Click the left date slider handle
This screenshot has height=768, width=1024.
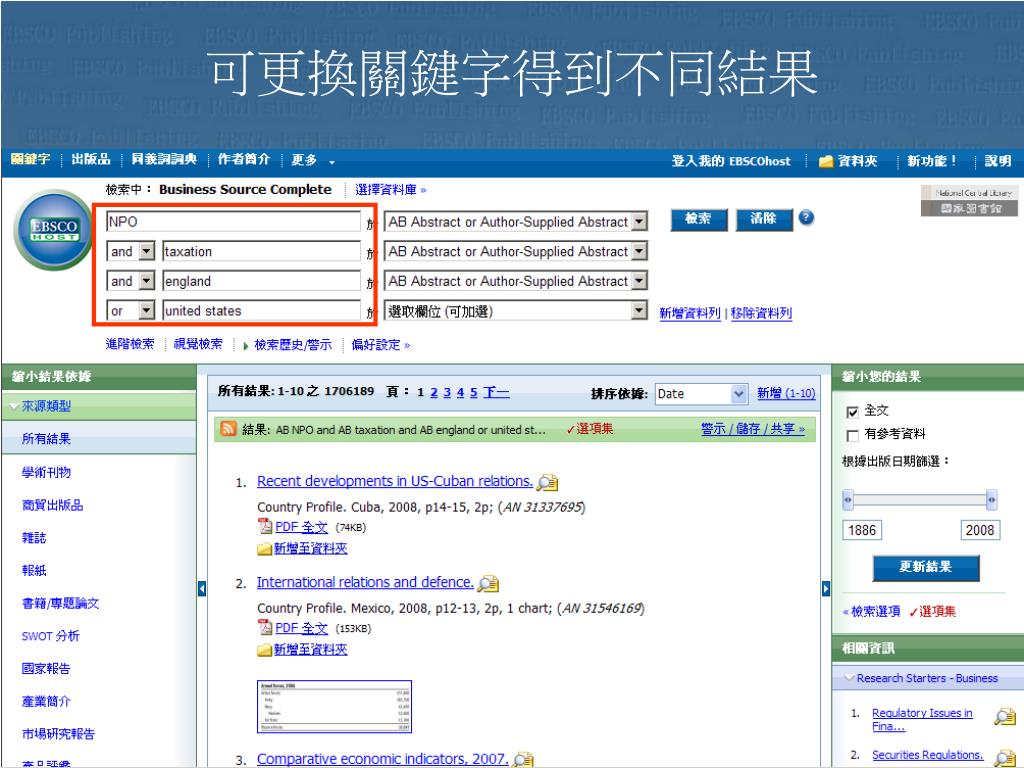point(848,500)
